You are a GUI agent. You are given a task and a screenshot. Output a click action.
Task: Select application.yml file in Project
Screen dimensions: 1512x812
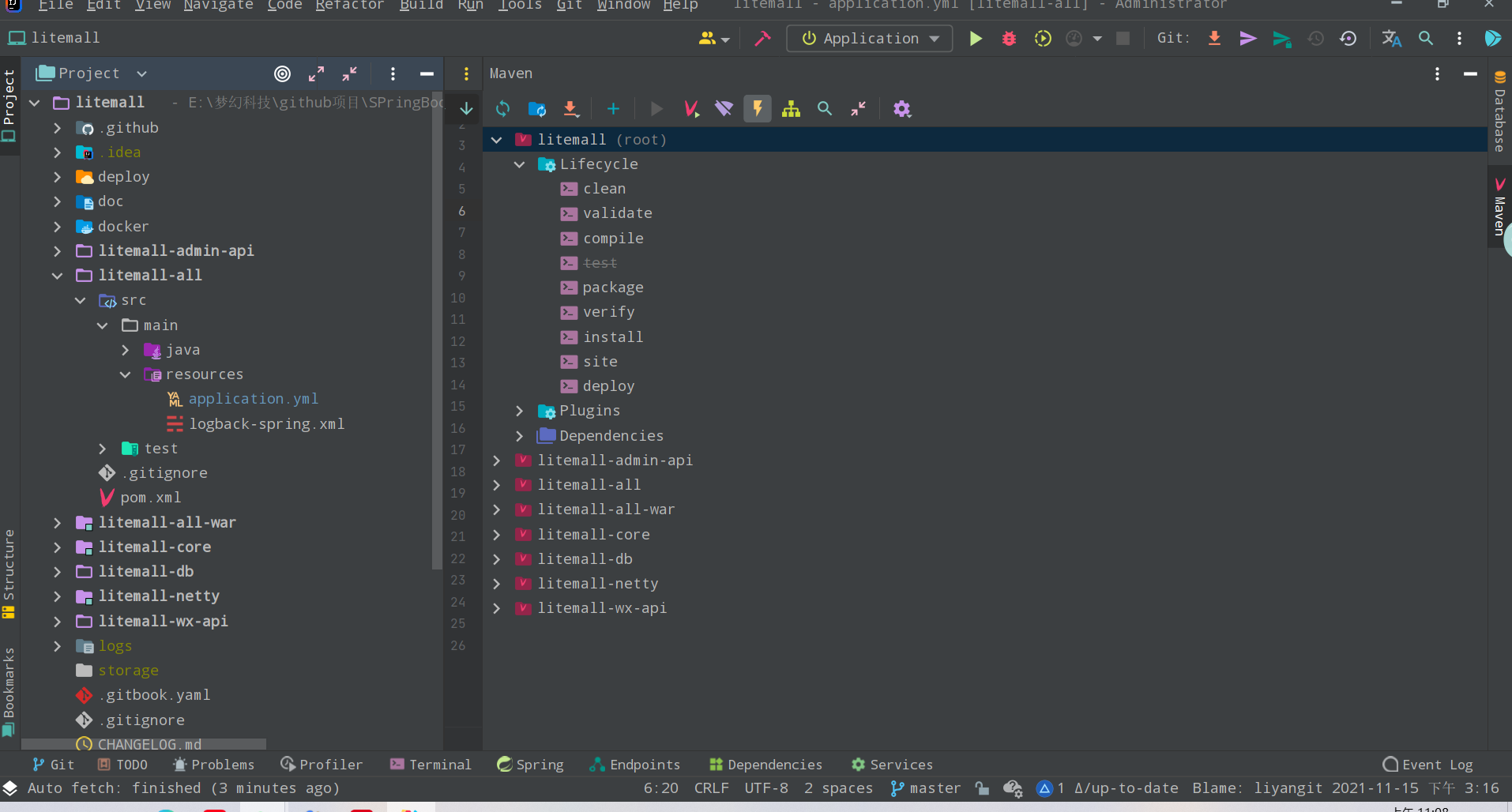(x=253, y=399)
